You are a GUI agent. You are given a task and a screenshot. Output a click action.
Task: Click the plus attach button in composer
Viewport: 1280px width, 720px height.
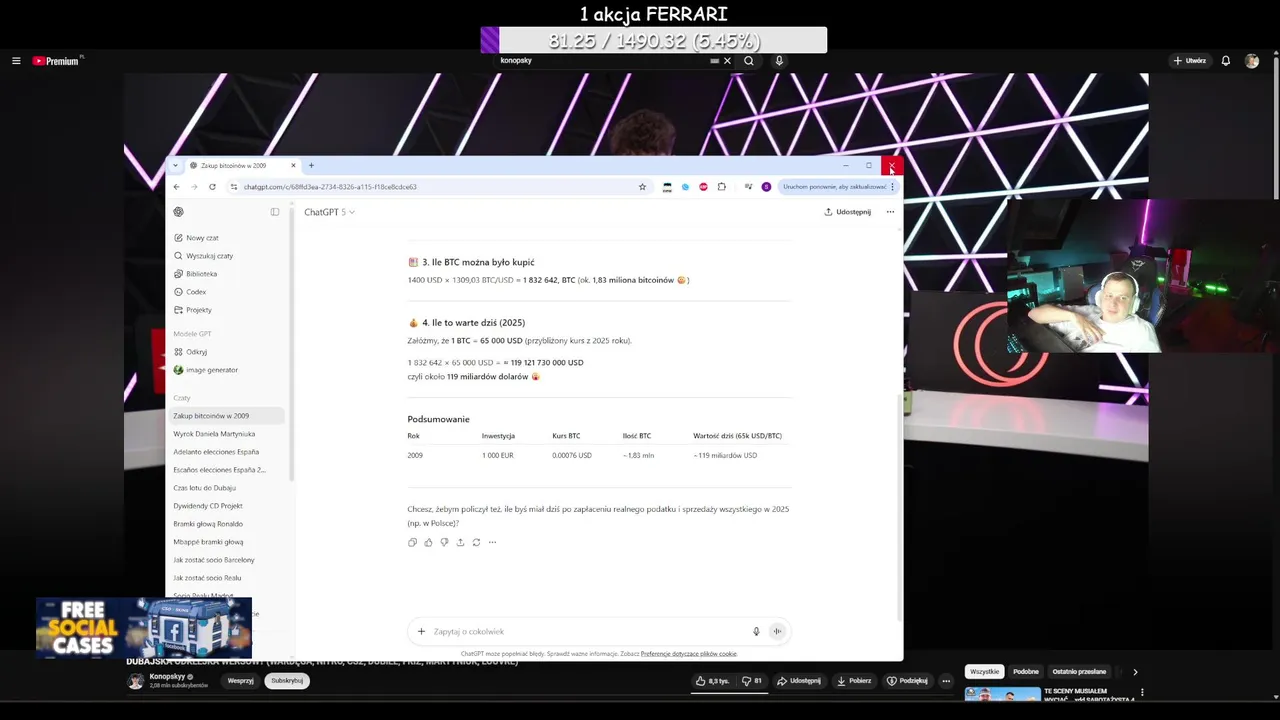click(x=421, y=631)
